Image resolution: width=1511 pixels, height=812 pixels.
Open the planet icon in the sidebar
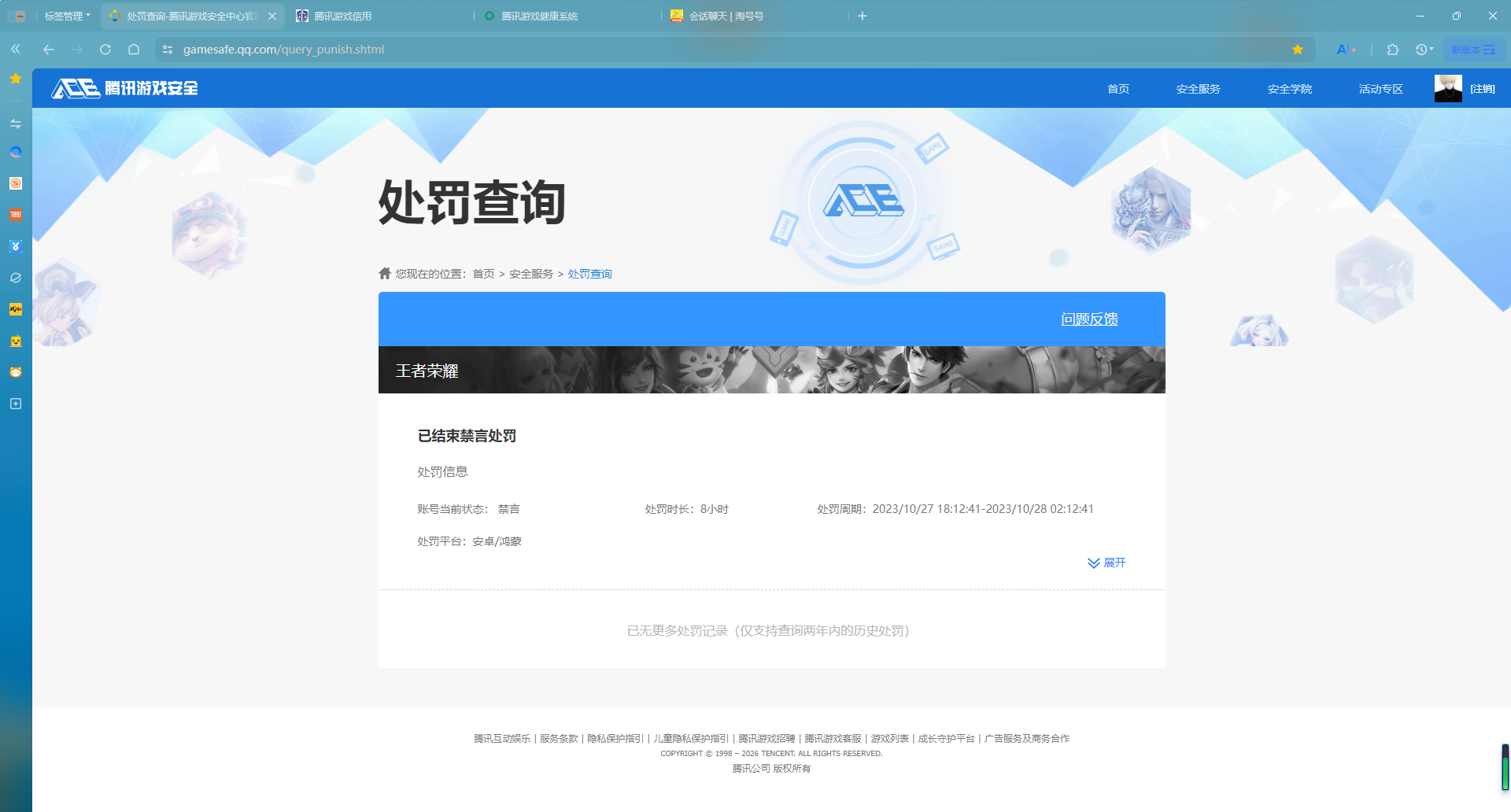click(x=16, y=278)
